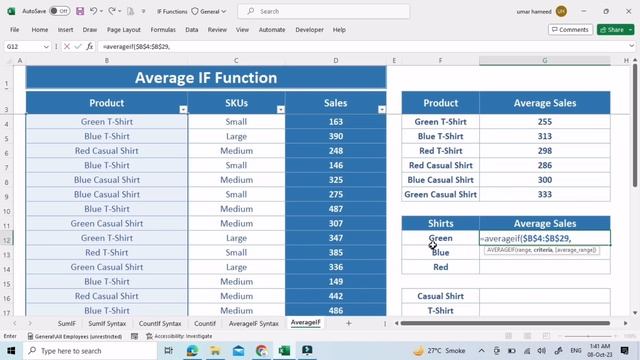Open Google Chrome from the taskbar
This screenshot has height=360, width=640.
(x=261, y=351)
